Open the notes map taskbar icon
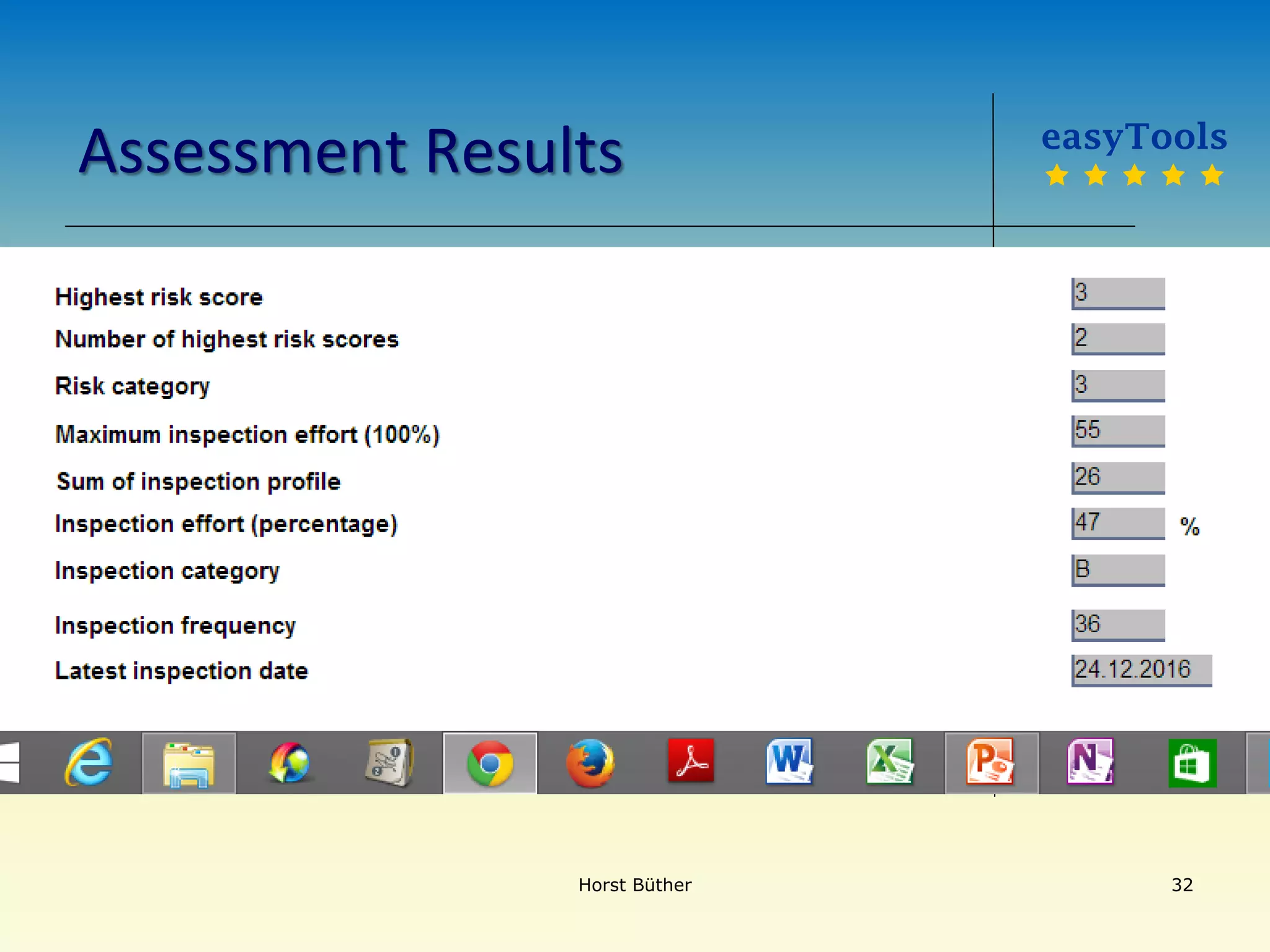The height and width of the screenshot is (952, 1270). (389, 762)
